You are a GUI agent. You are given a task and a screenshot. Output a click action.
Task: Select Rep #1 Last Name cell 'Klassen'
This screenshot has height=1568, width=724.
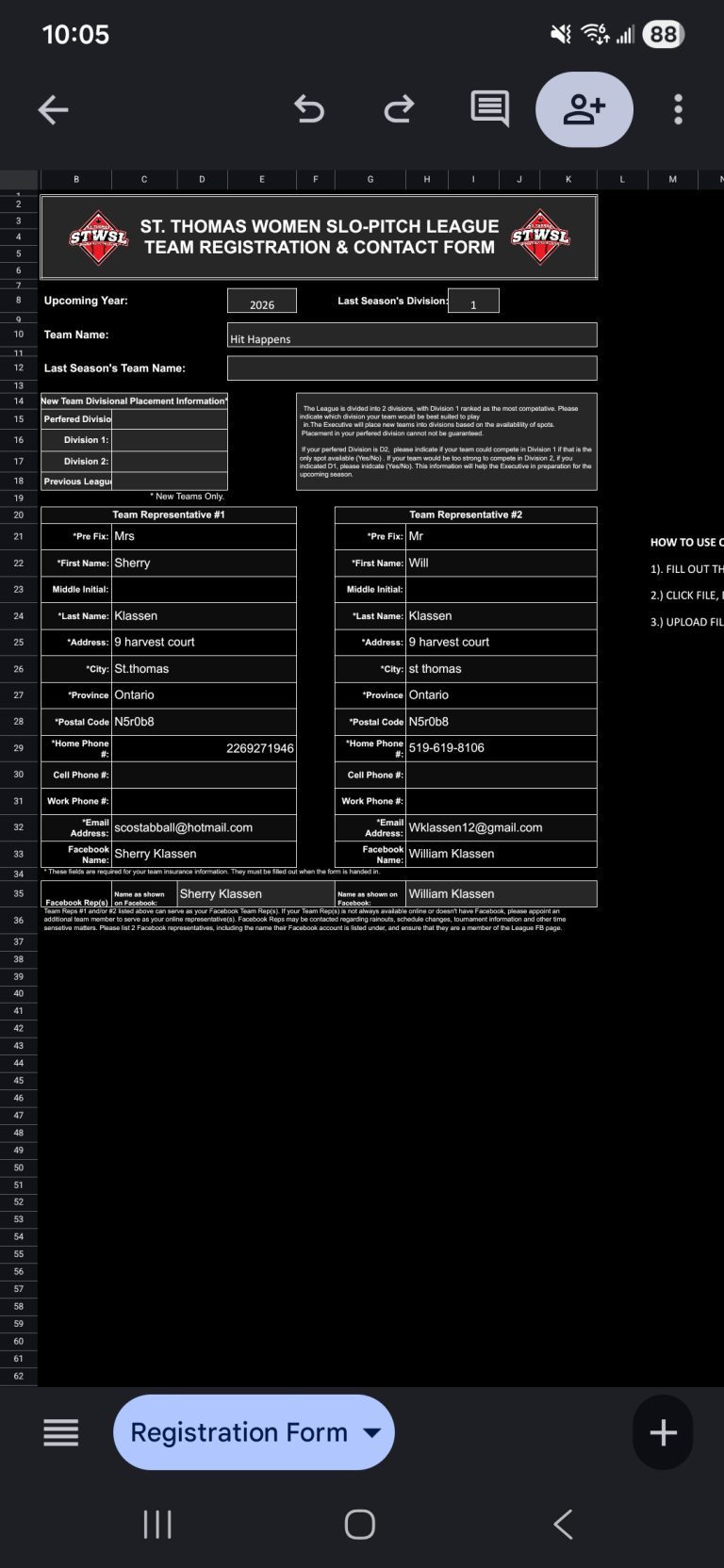coord(204,615)
